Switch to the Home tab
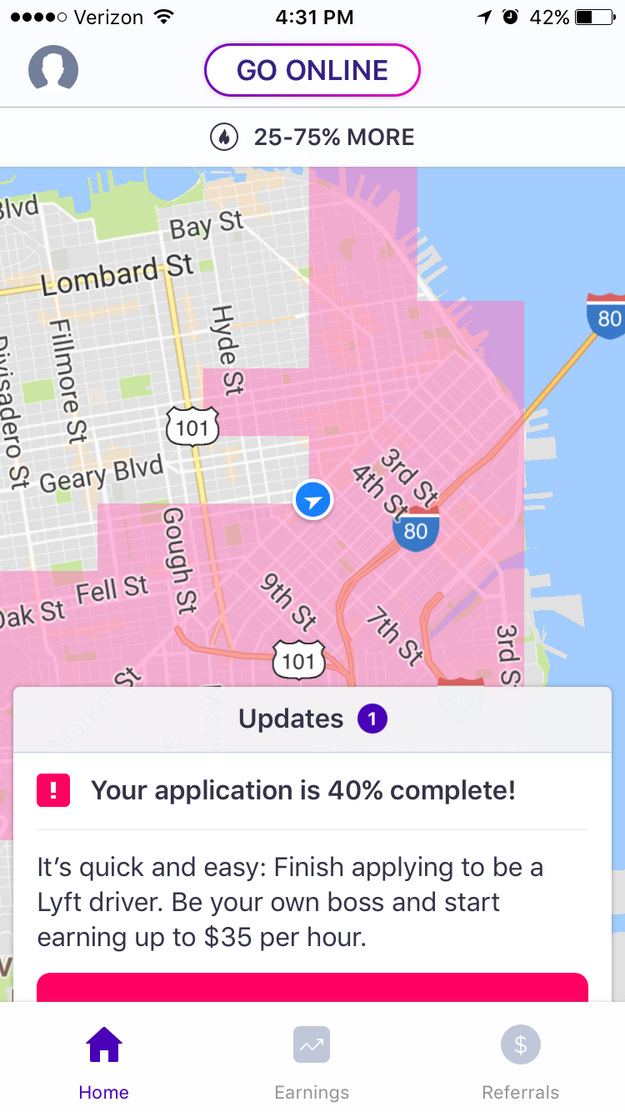This screenshot has height=1112, width=625. pyautogui.click(x=104, y=1063)
